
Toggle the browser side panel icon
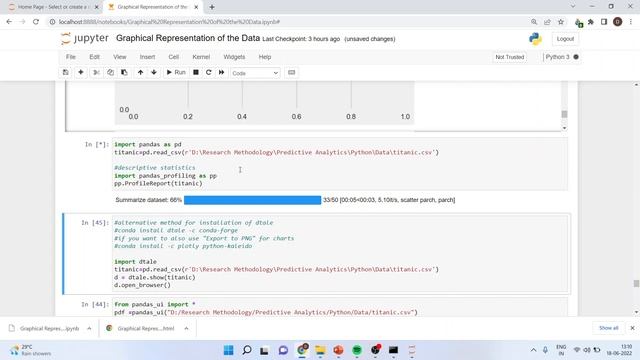(604, 22)
